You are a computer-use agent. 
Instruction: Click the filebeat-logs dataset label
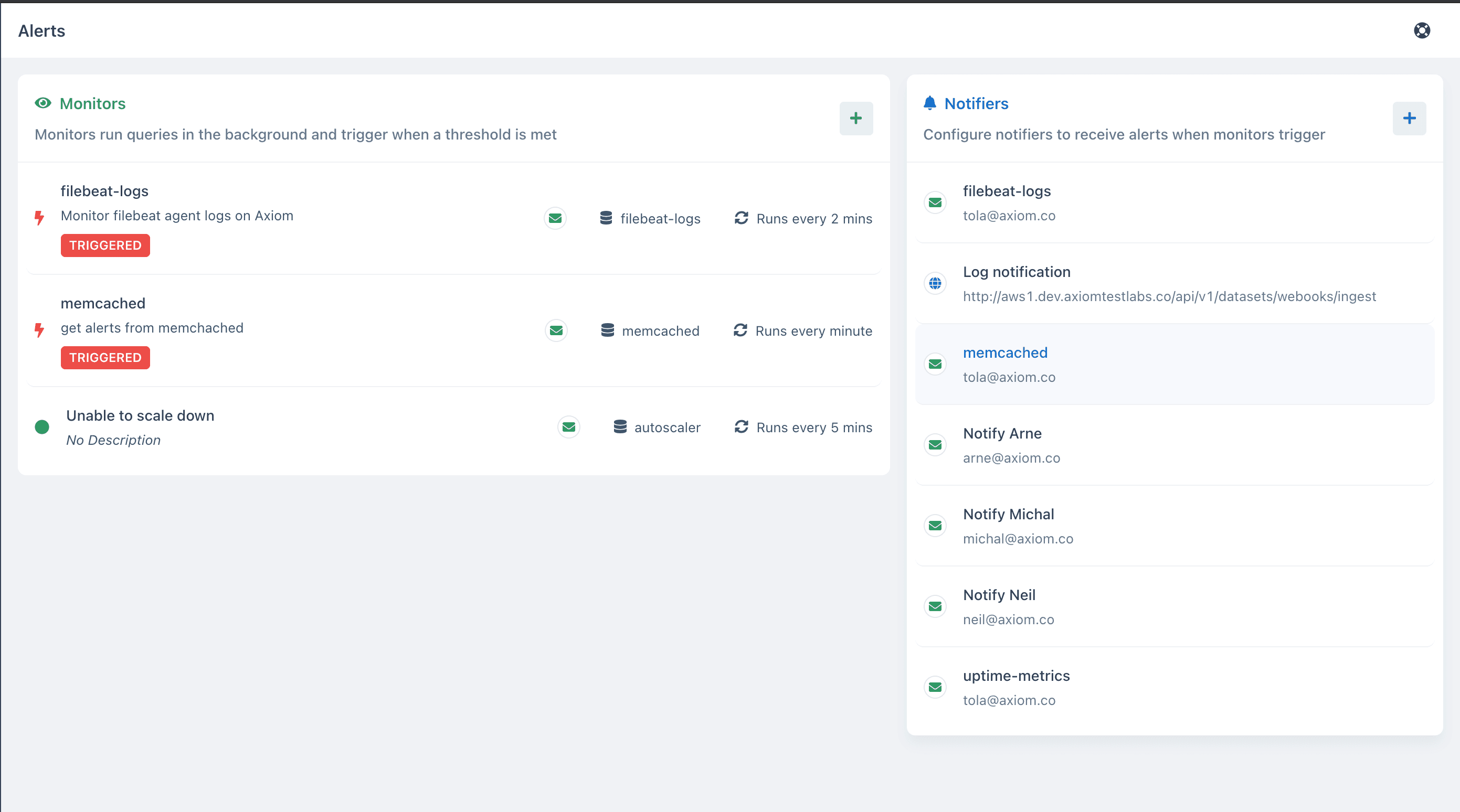point(660,219)
